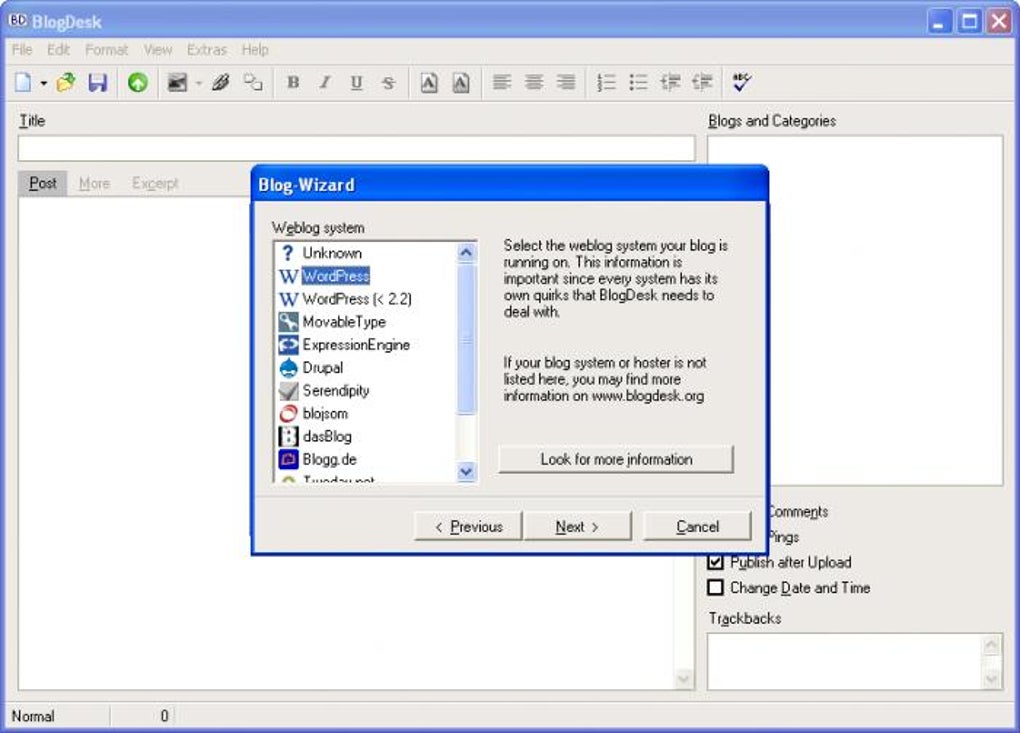Enable Change Date and Time checkbox
1020x733 pixels.
click(x=715, y=588)
